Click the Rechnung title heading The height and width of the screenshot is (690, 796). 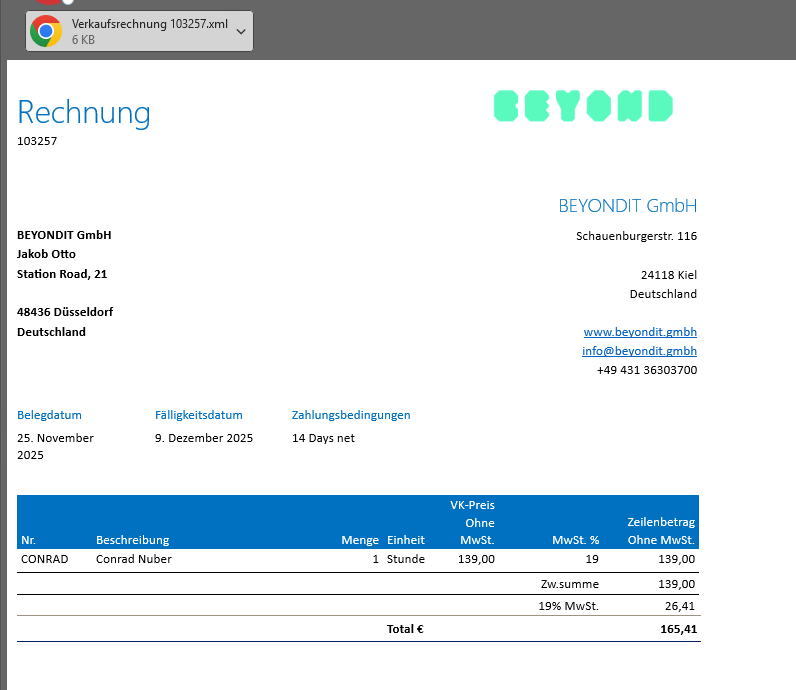click(x=84, y=113)
